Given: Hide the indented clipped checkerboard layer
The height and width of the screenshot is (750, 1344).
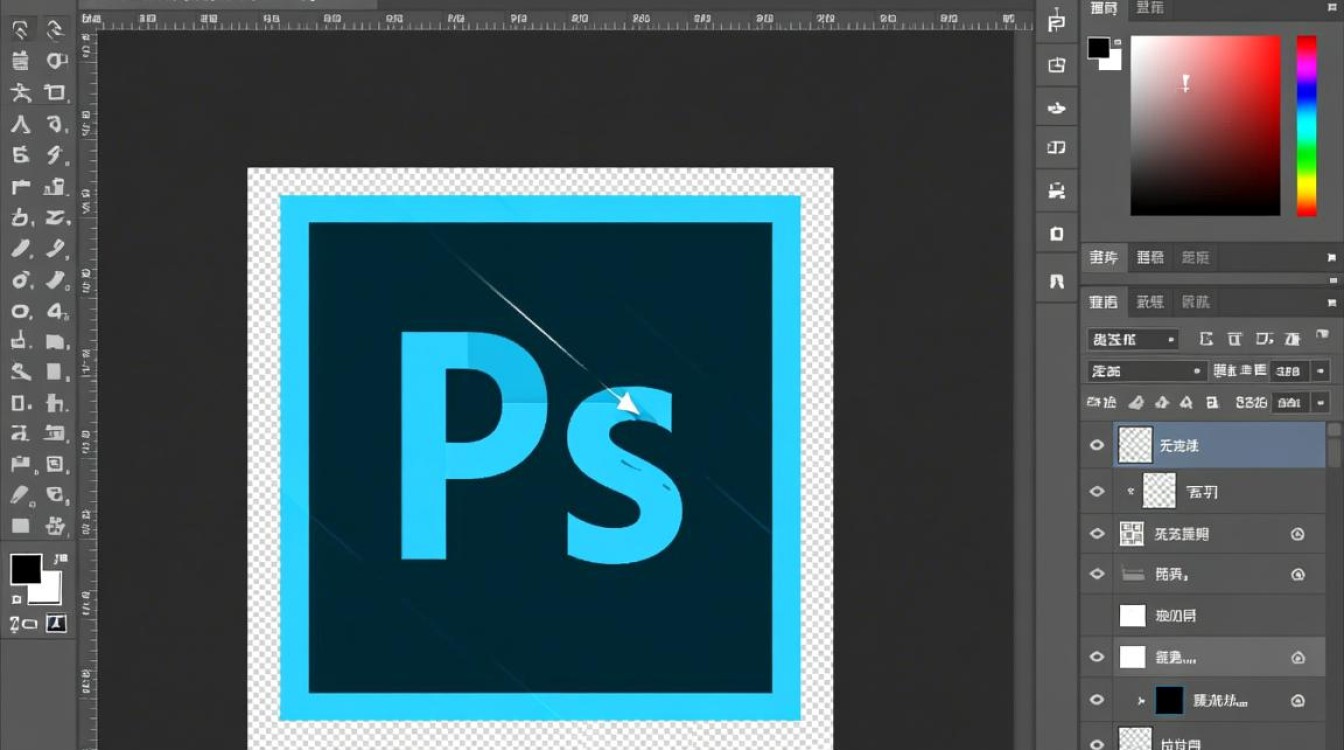Looking at the screenshot, I should [1097, 491].
